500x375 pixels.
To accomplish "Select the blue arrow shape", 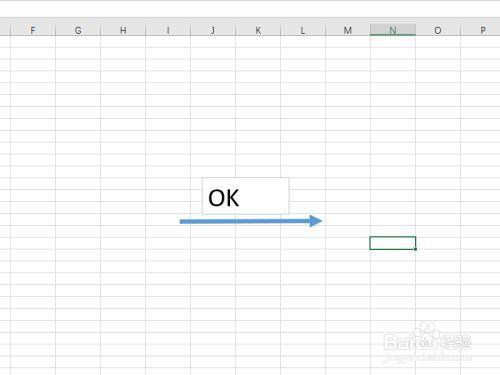I will 251,221.
